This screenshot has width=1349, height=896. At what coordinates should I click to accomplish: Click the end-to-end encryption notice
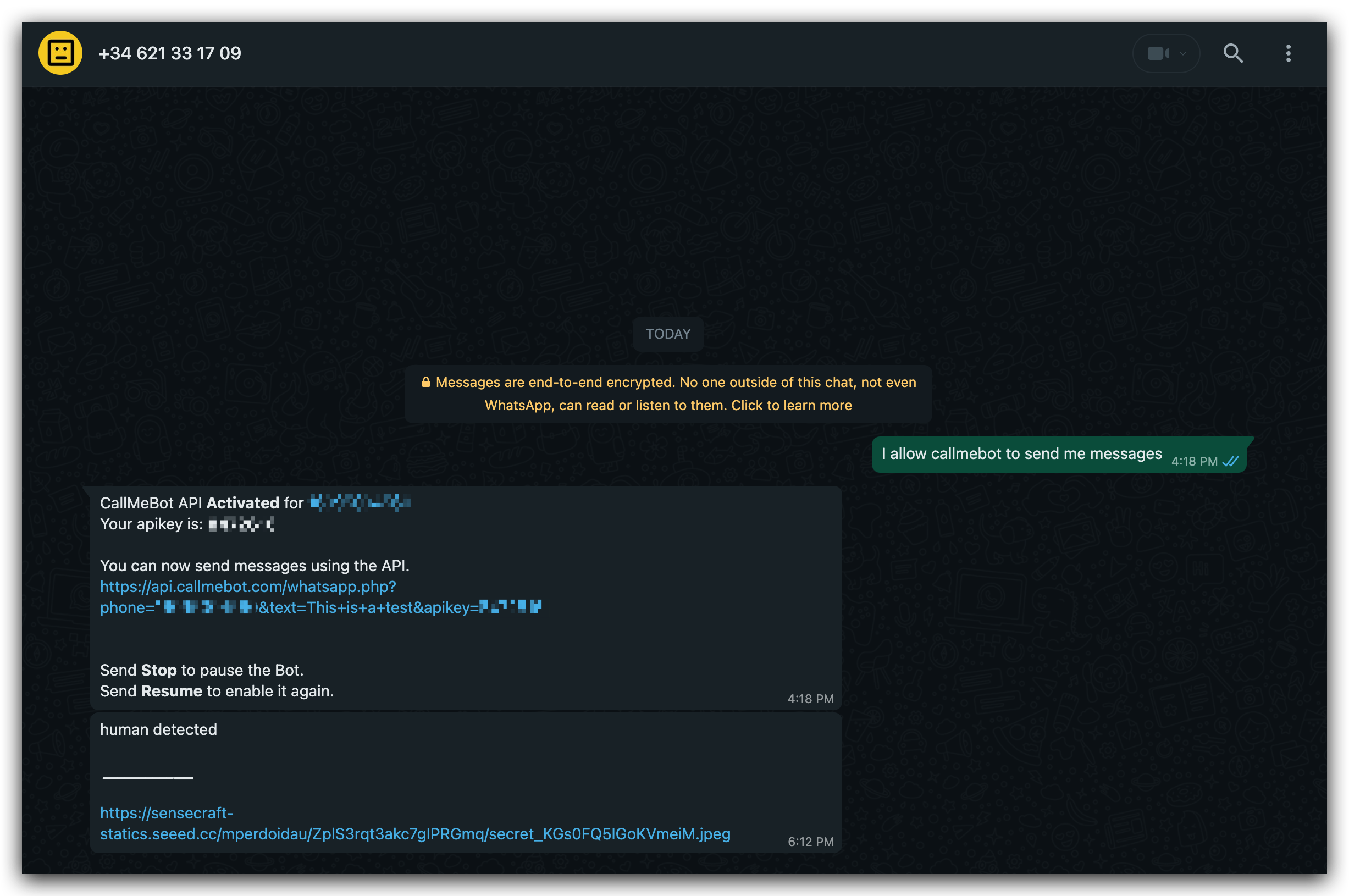click(x=668, y=394)
